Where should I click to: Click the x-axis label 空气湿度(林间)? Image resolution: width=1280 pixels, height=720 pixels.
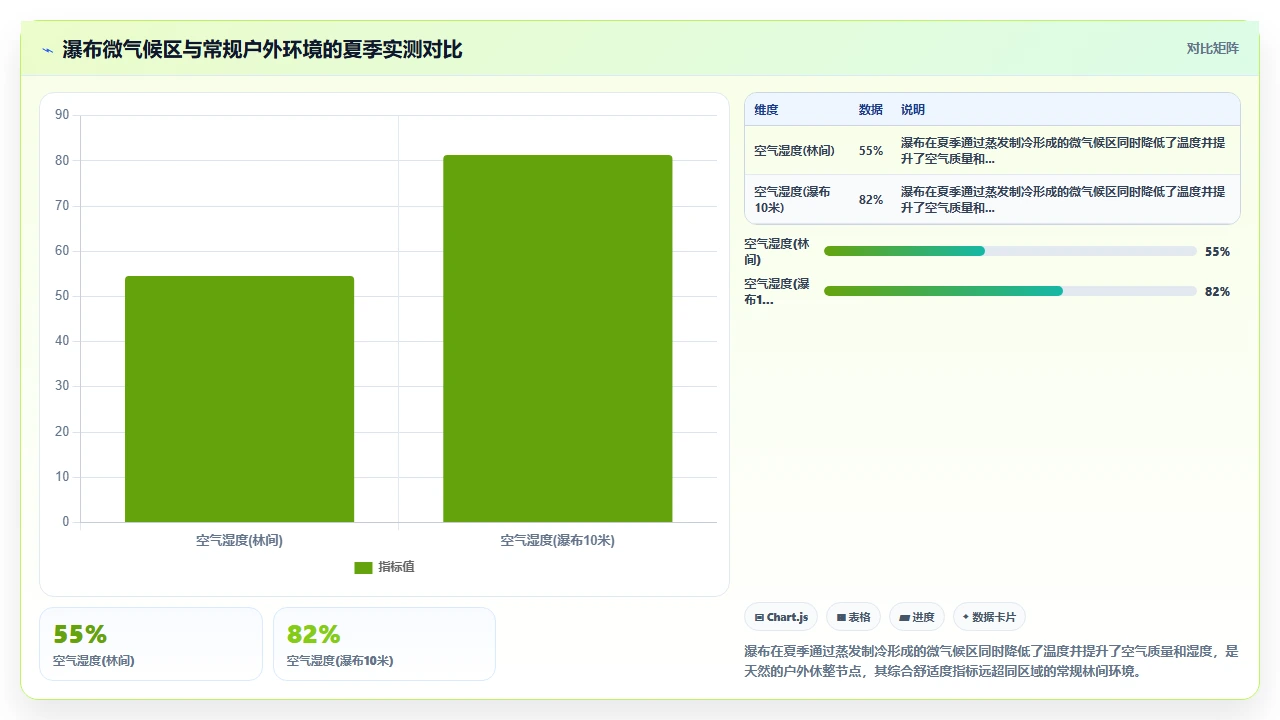[x=239, y=540]
